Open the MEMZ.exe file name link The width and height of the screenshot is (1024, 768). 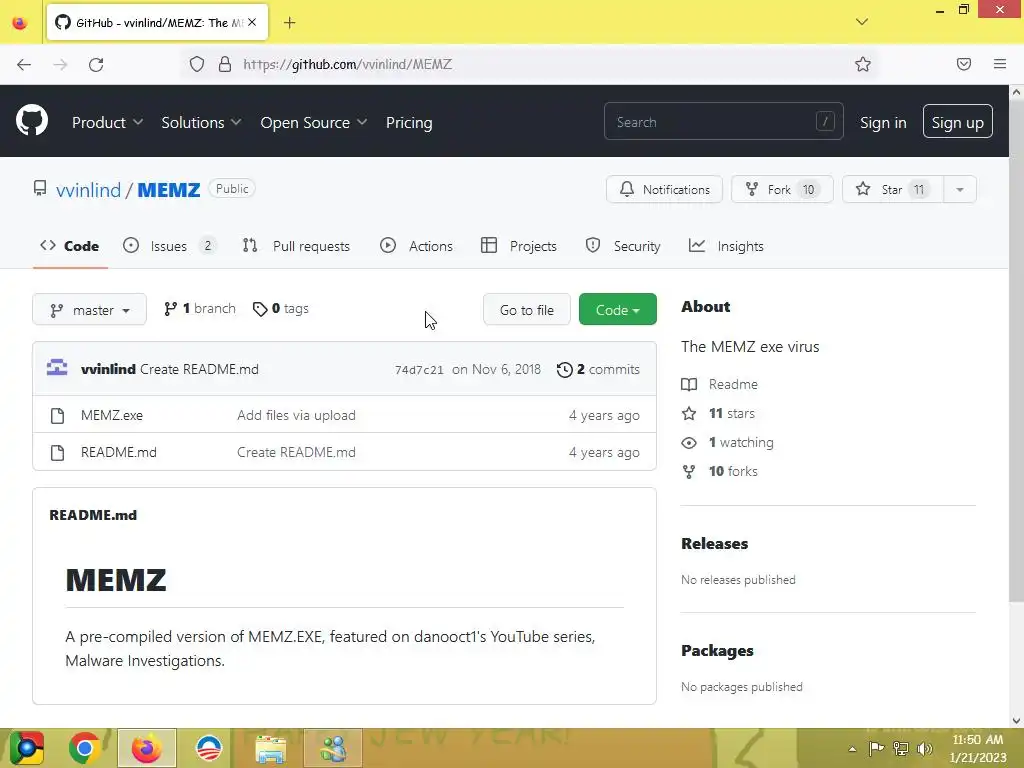point(112,415)
